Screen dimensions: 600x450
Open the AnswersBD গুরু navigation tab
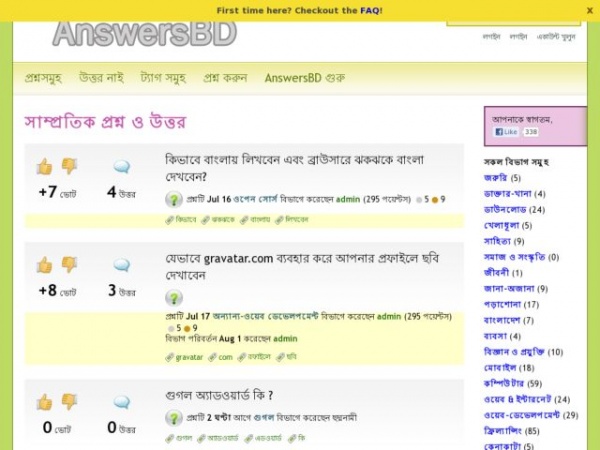305,78
